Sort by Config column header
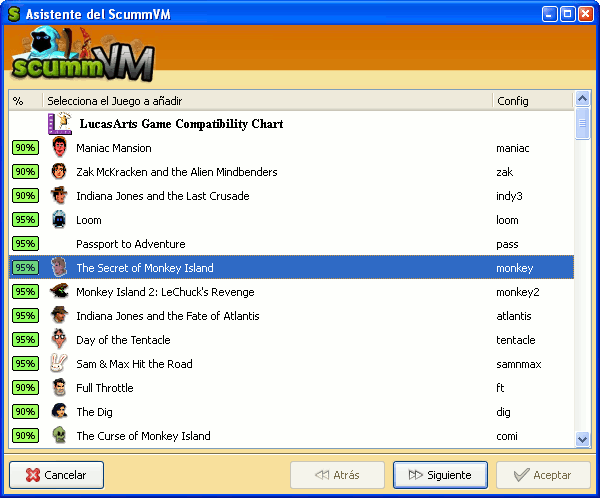Image resolution: width=600 pixels, height=498 pixels. tap(532, 101)
